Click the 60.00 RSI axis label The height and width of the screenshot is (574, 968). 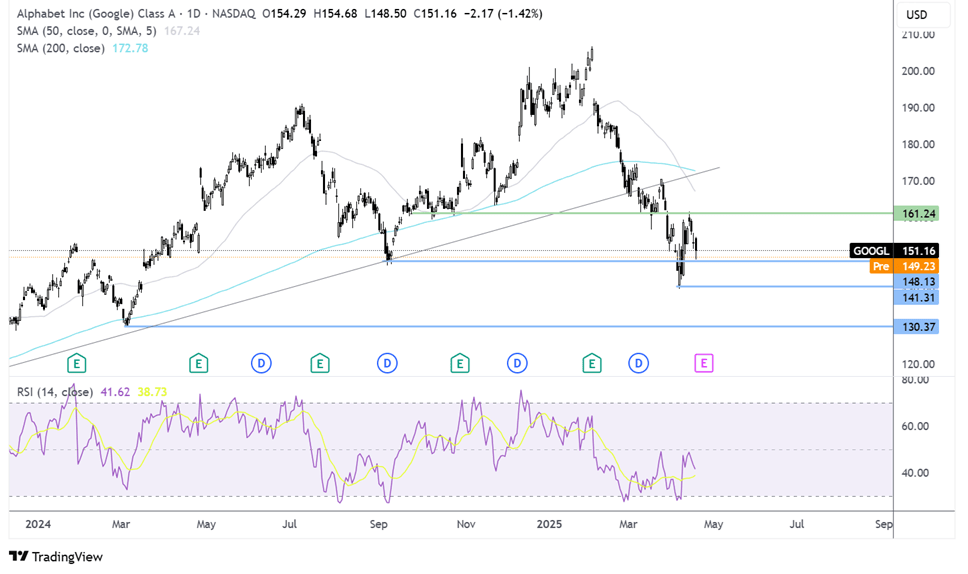coord(915,426)
